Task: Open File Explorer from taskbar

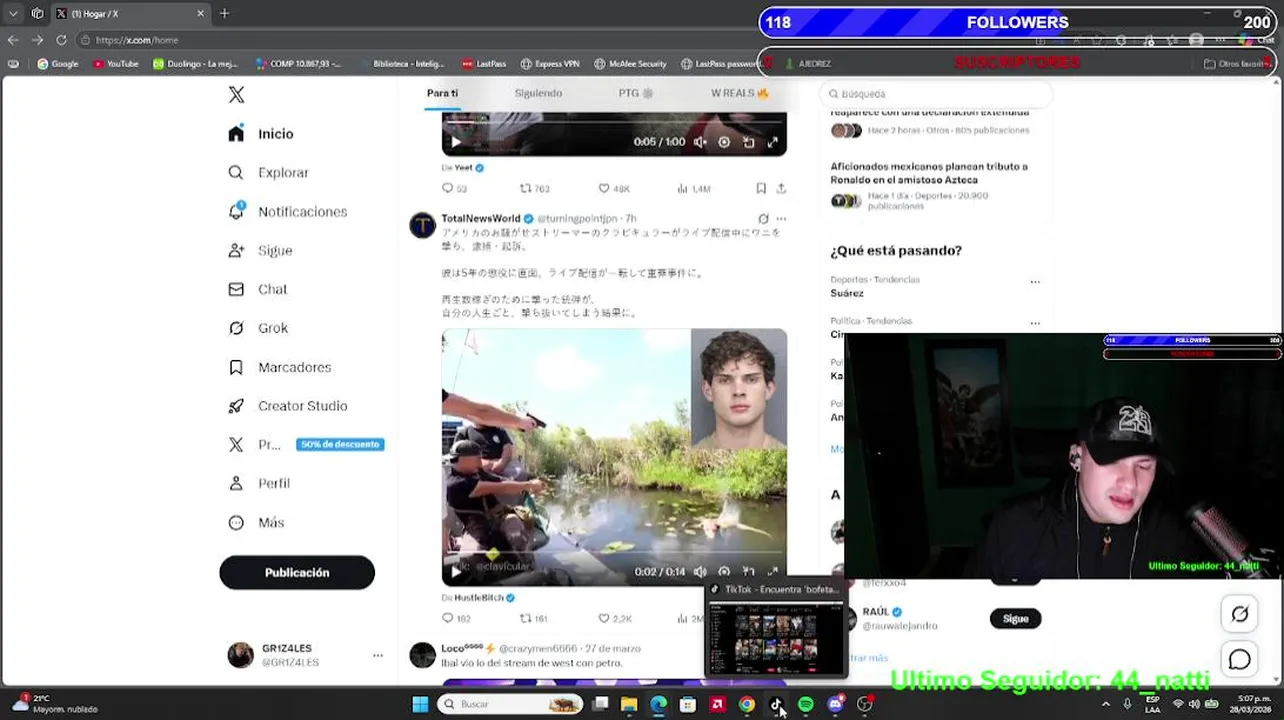Action: pos(629,705)
